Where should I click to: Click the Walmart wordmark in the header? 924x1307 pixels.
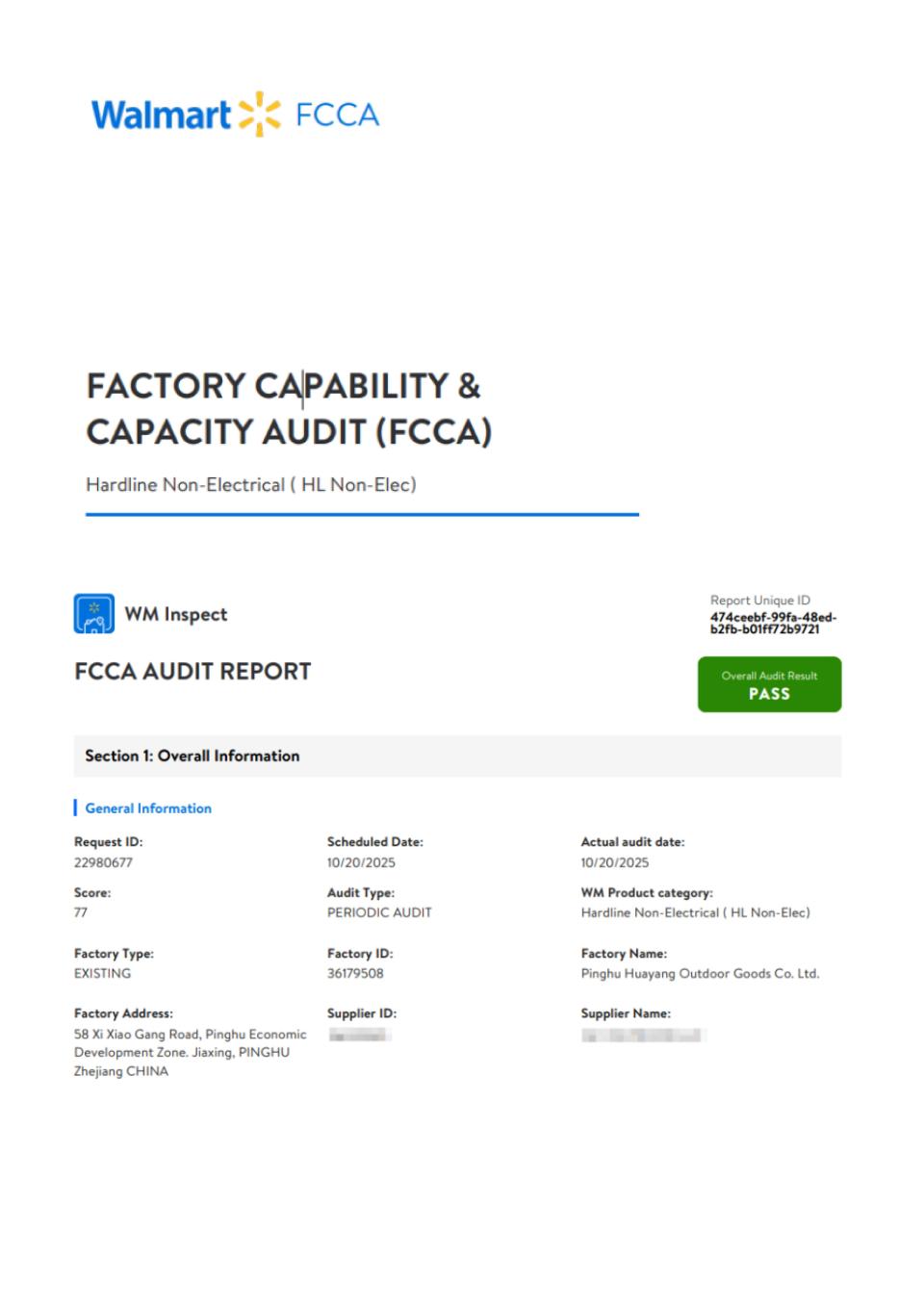pos(161,115)
